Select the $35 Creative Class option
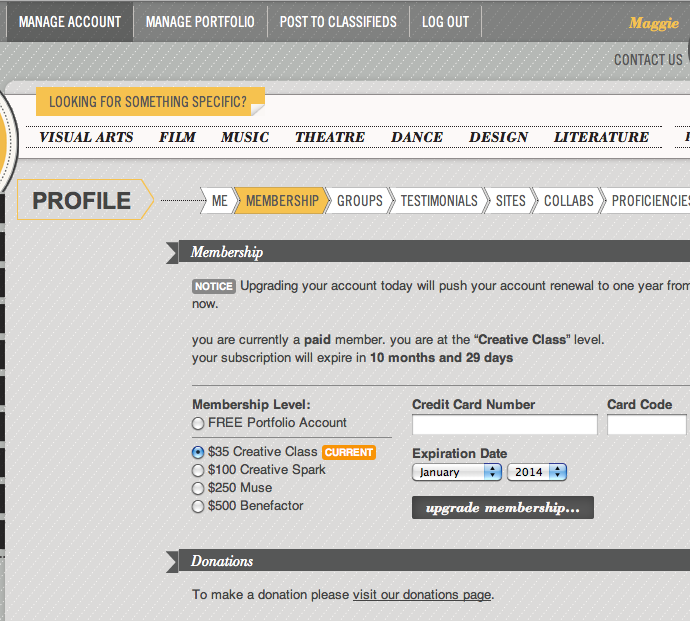The height and width of the screenshot is (621, 690). pyautogui.click(x=198, y=452)
